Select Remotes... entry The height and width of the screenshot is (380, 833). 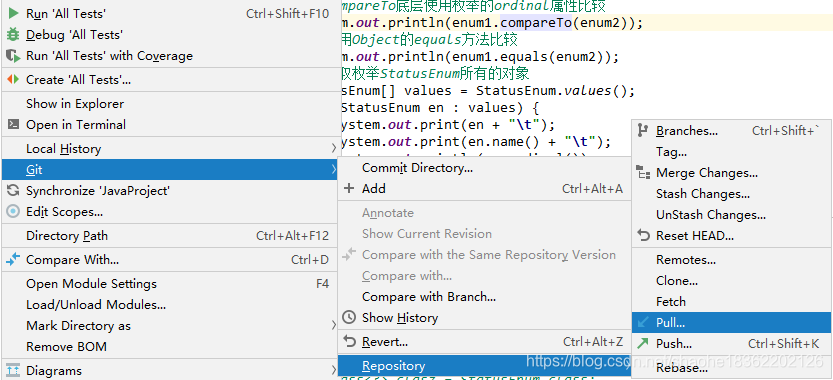(x=732, y=259)
